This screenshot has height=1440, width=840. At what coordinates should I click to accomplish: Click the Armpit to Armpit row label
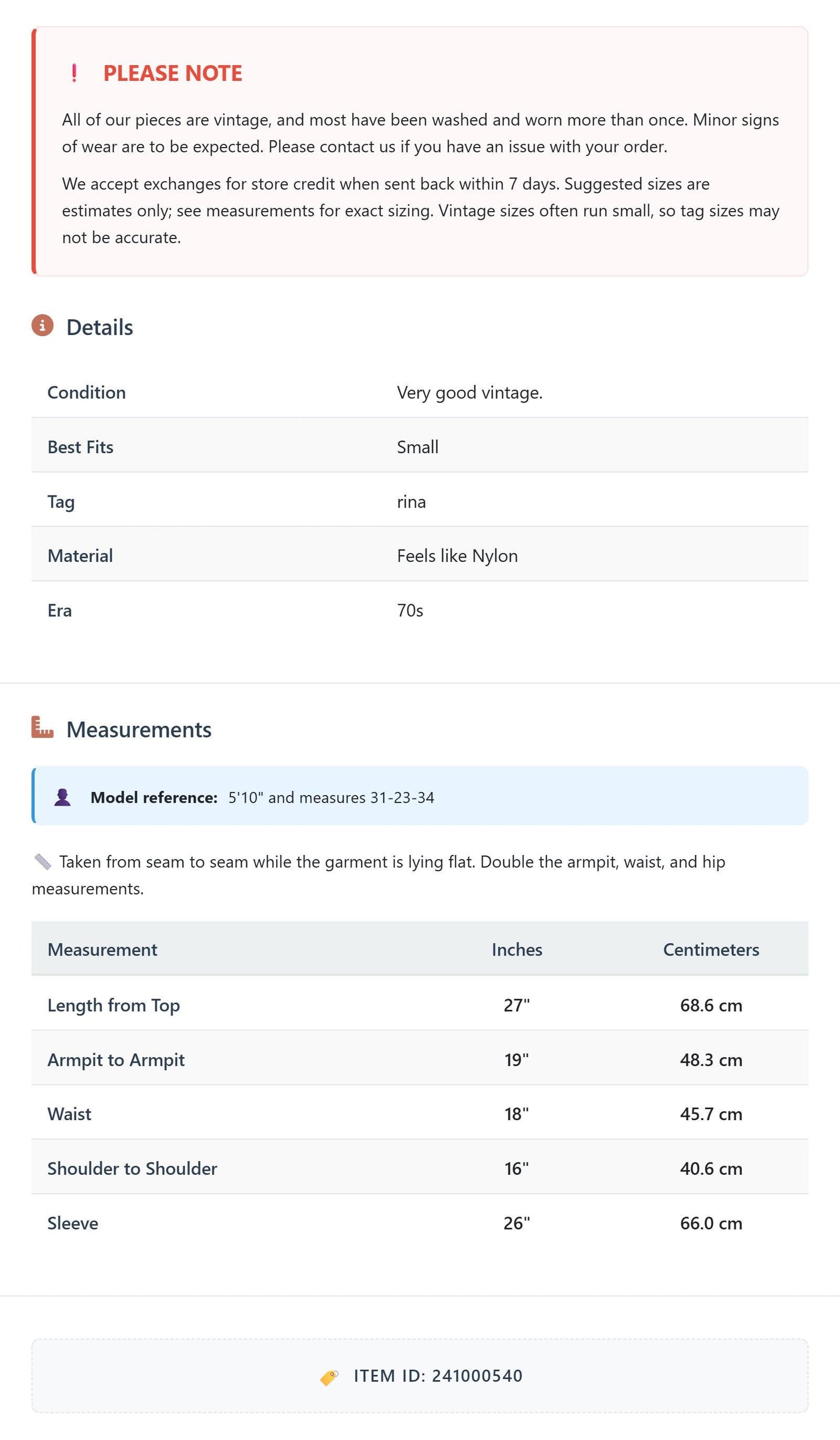click(116, 1060)
